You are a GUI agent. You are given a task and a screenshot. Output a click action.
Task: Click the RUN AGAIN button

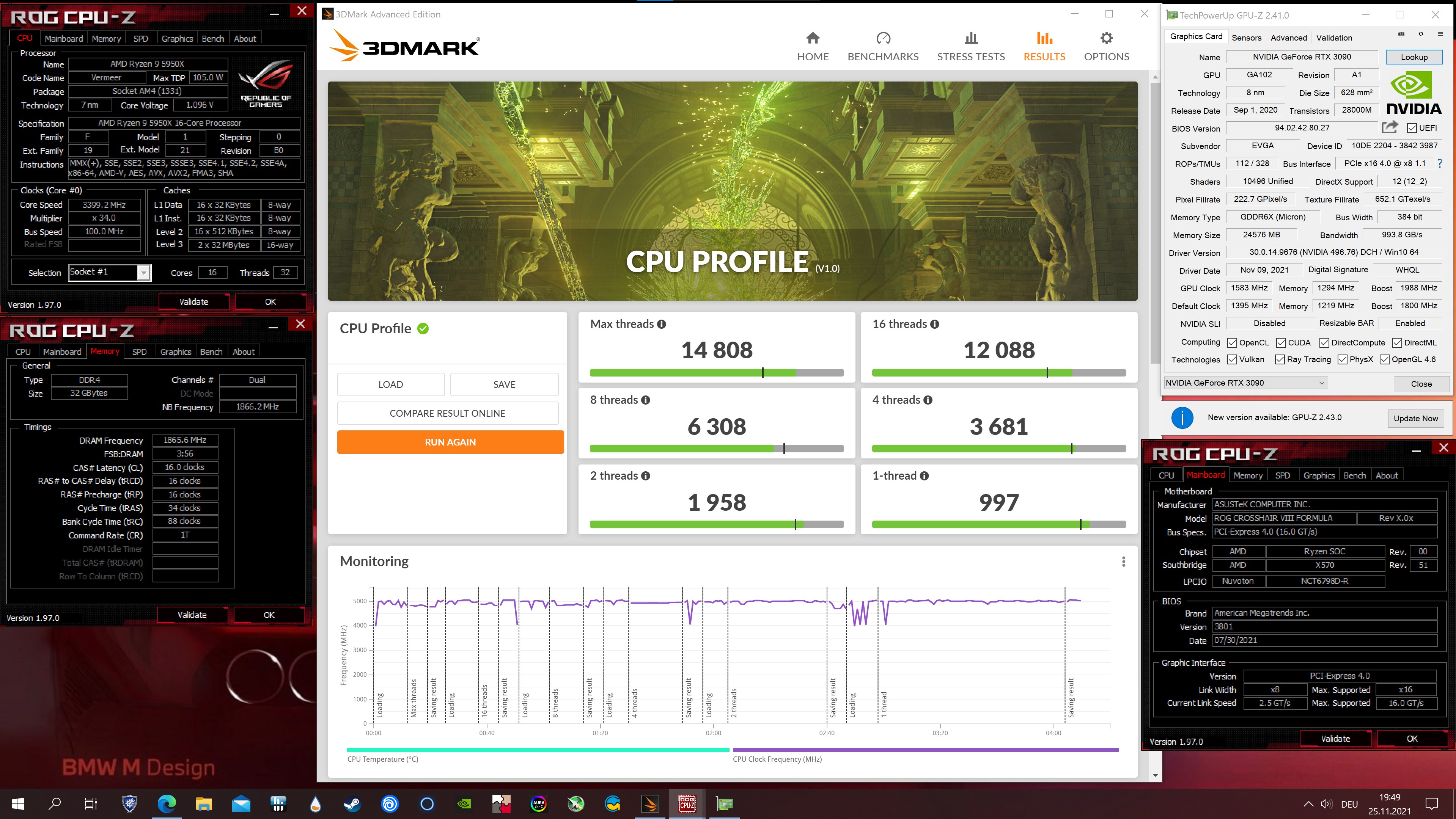coord(450,442)
